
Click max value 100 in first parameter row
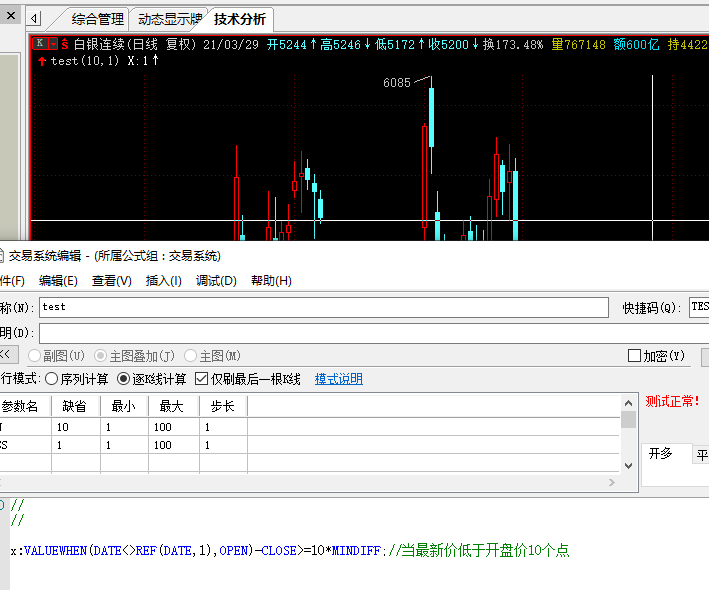click(174, 427)
